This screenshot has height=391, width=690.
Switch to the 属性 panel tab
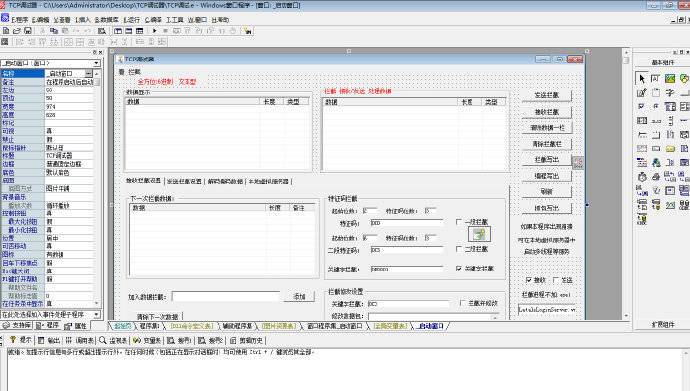tap(76, 326)
